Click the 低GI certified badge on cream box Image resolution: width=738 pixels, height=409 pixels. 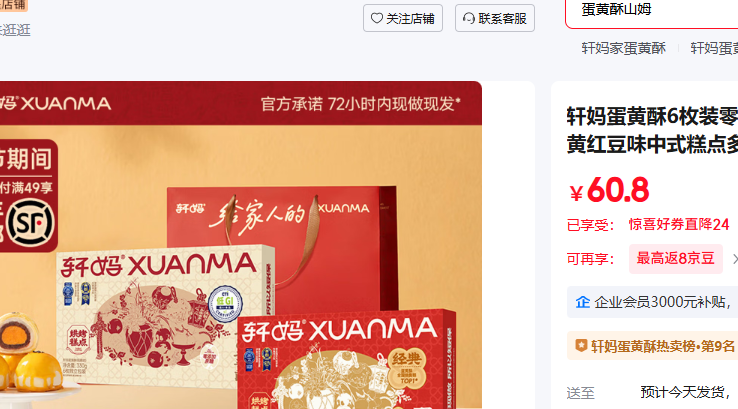pos(225,304)
